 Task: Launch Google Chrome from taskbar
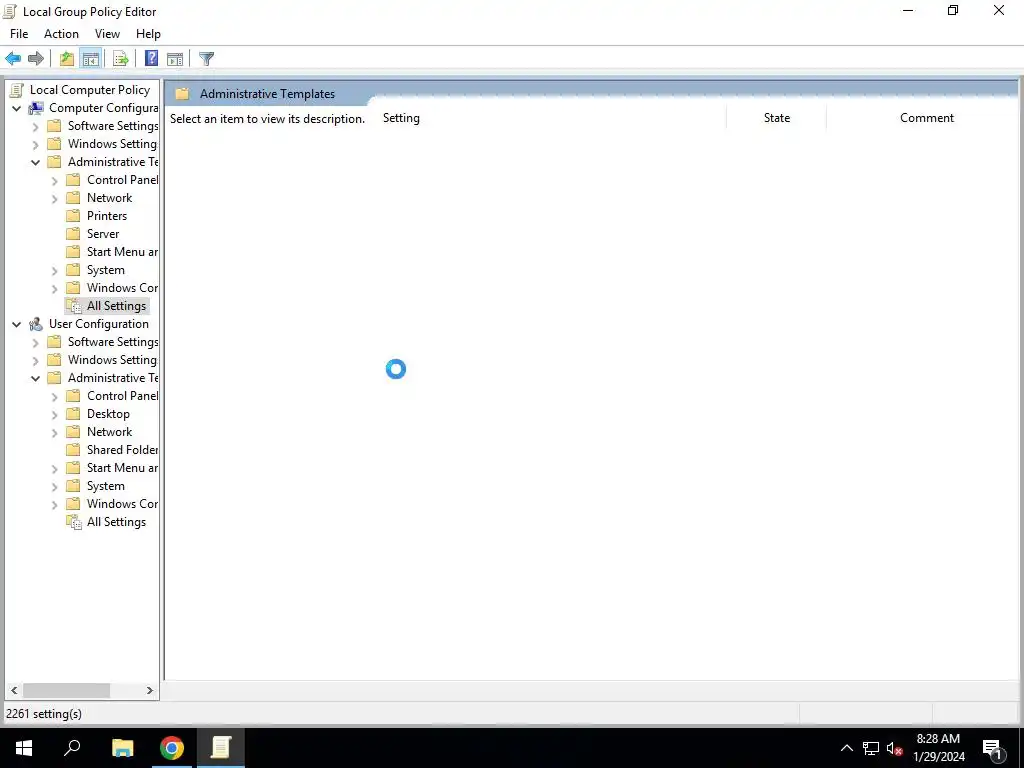click(x=172, y=748)
